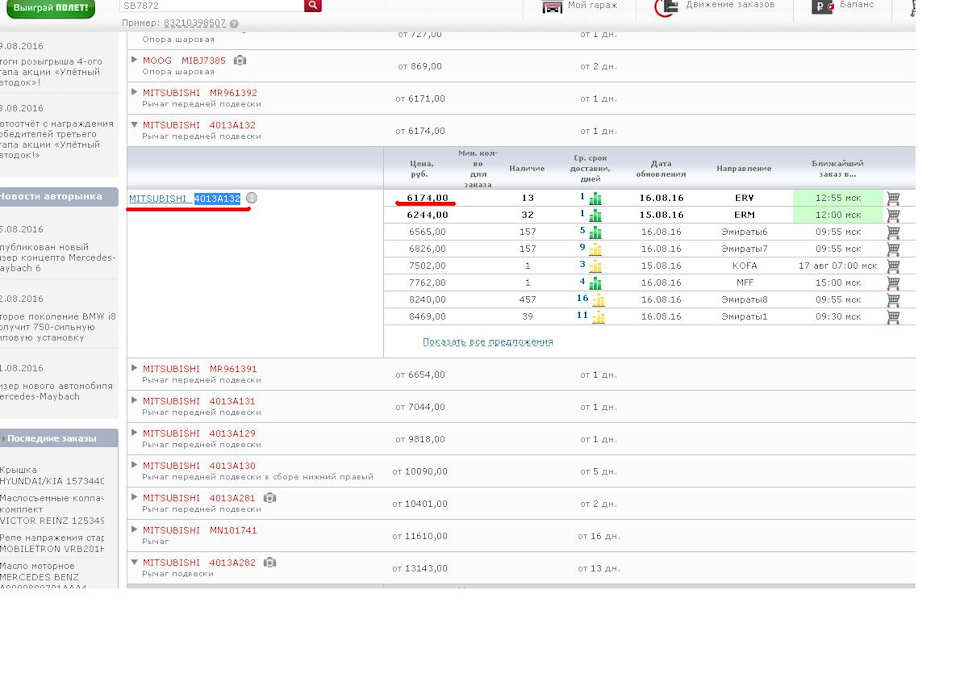Click the search field containing SB7872
The height and width of the screenshot is (678, 960).
(x=212, y=6)
